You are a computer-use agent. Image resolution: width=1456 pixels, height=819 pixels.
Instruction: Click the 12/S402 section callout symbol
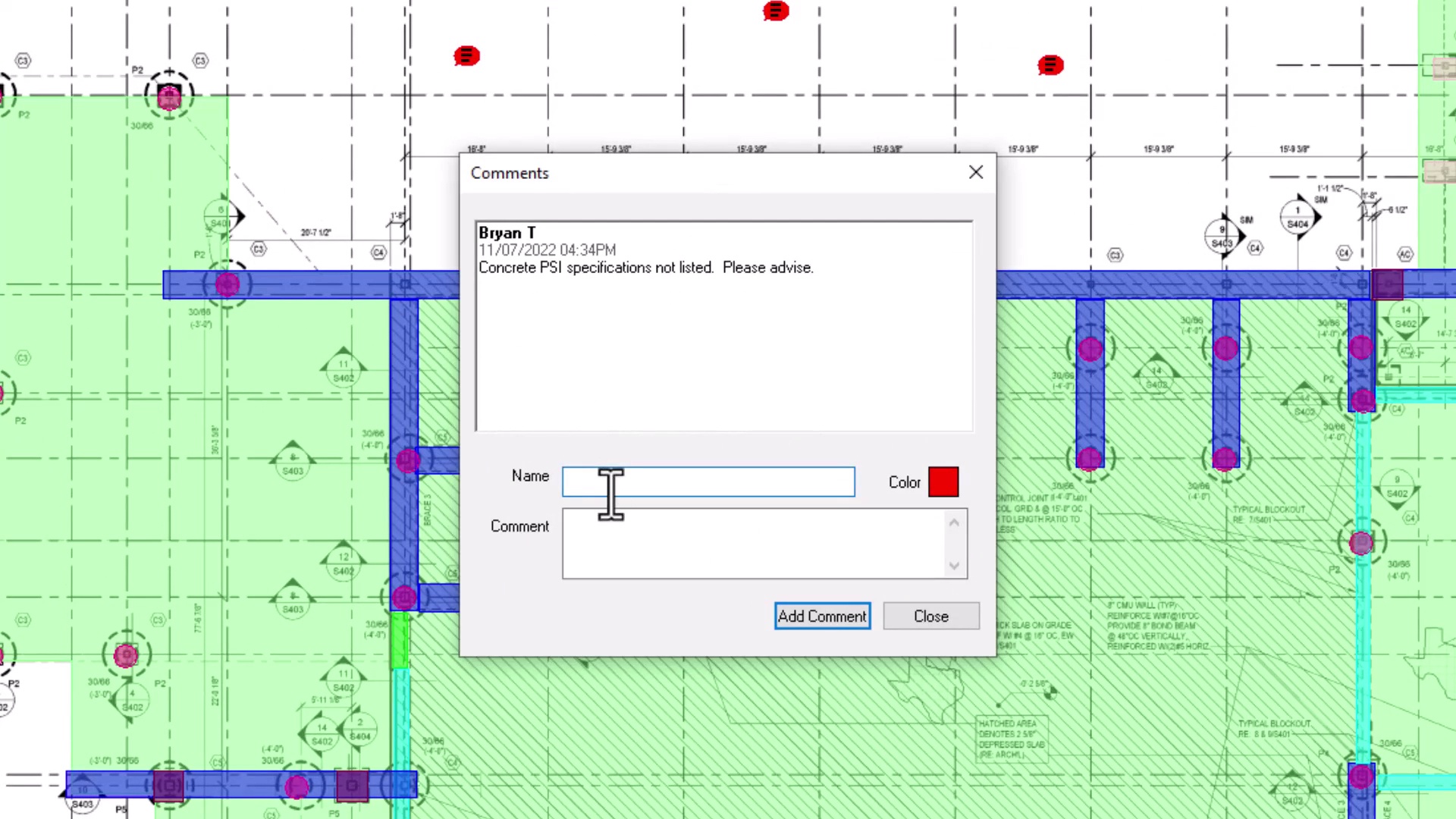point(344,564)
